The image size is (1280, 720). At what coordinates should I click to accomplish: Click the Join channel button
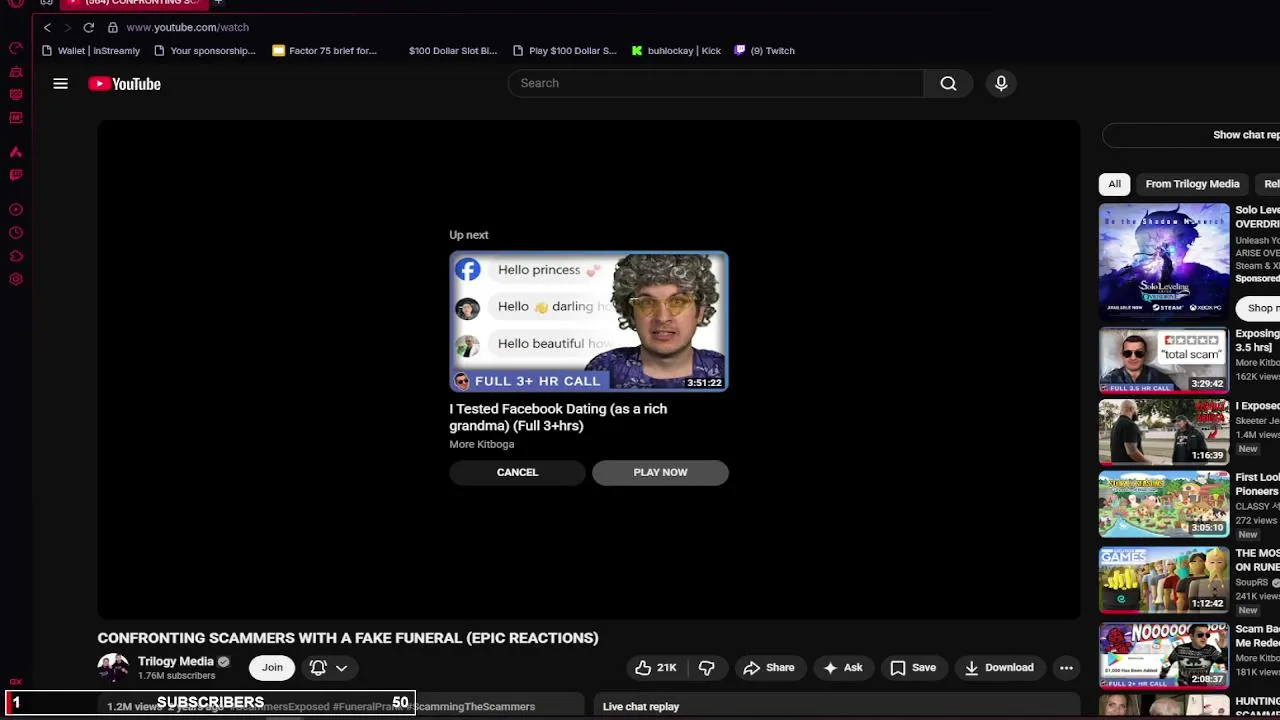272,668
